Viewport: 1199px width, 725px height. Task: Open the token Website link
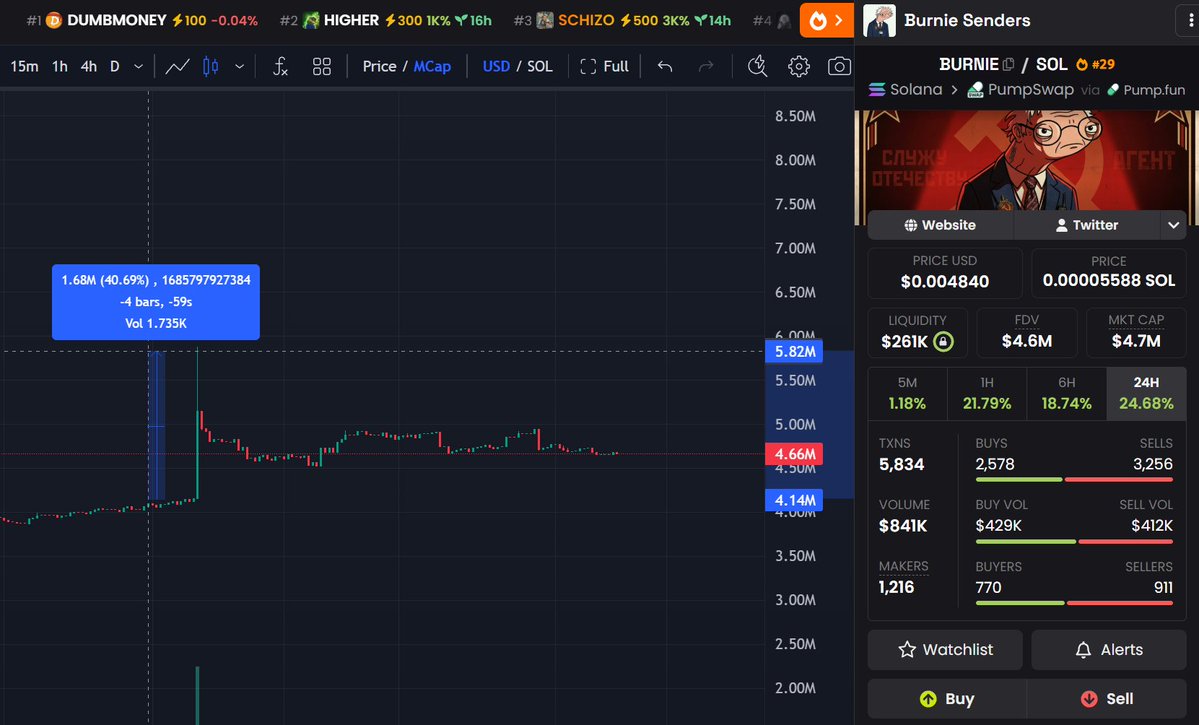click(x=940, y=225)
